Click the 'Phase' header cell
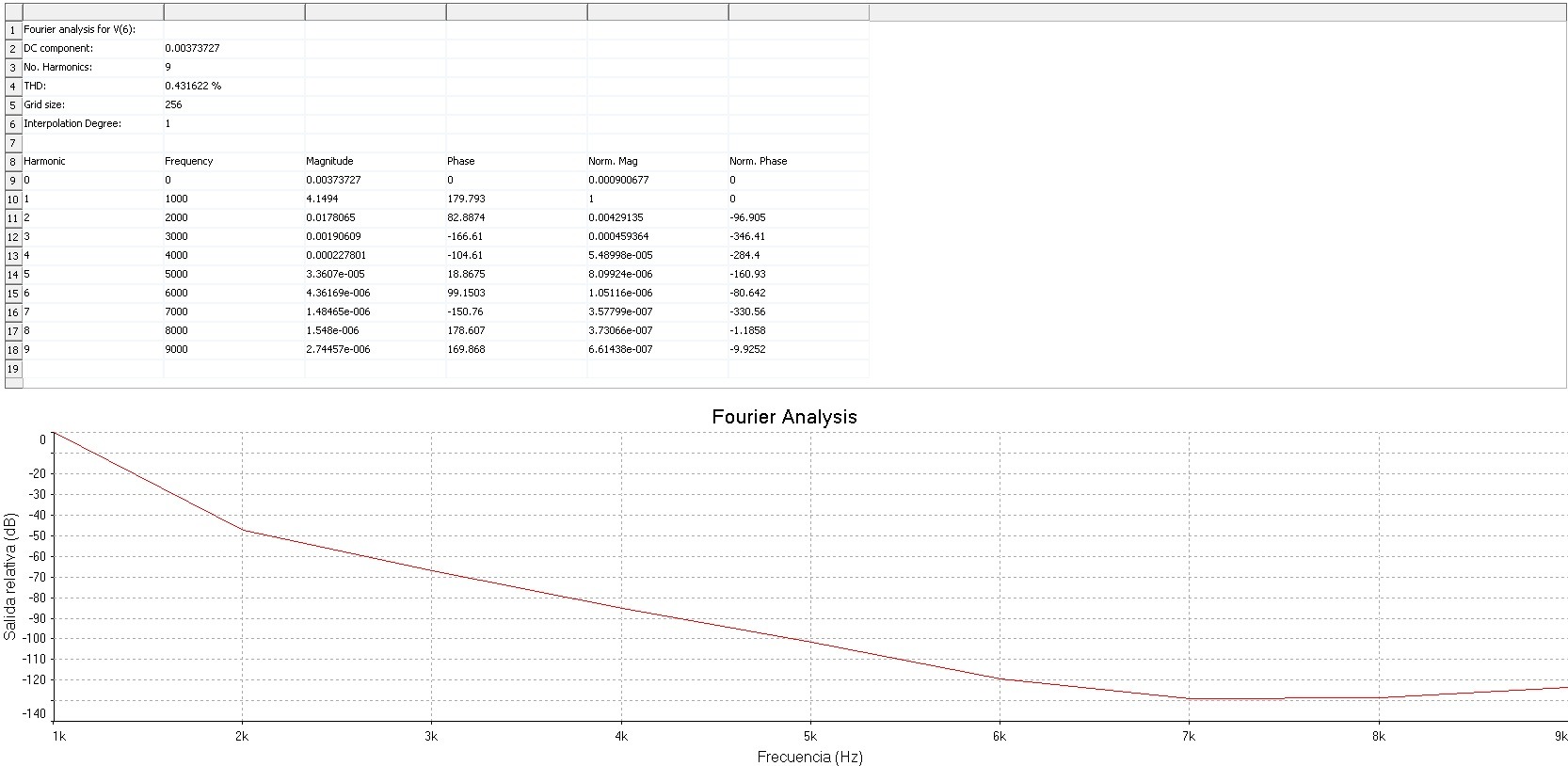This screenshot has width=1568, height=766. (x=516, y=161)
